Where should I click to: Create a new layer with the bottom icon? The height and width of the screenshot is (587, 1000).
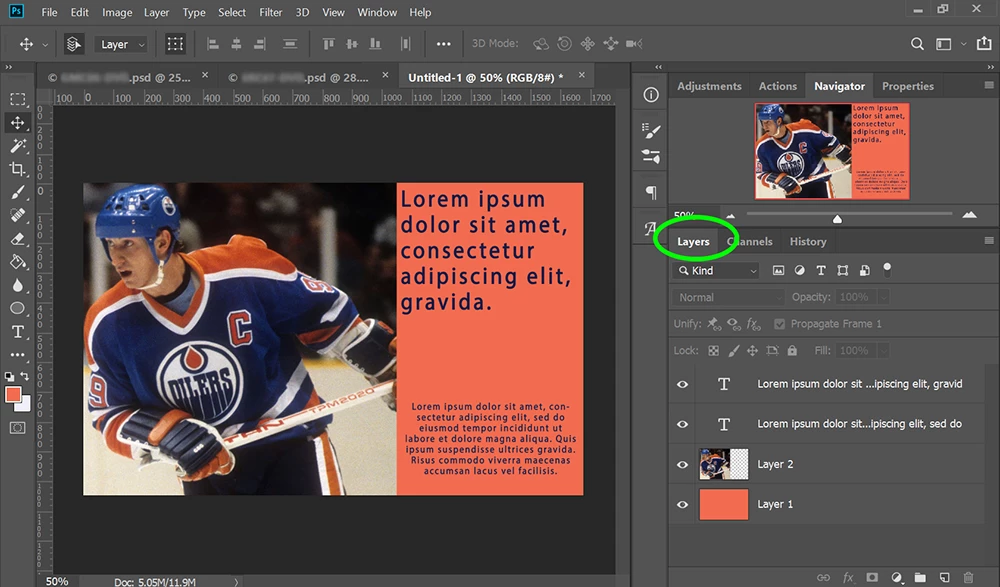943,577
